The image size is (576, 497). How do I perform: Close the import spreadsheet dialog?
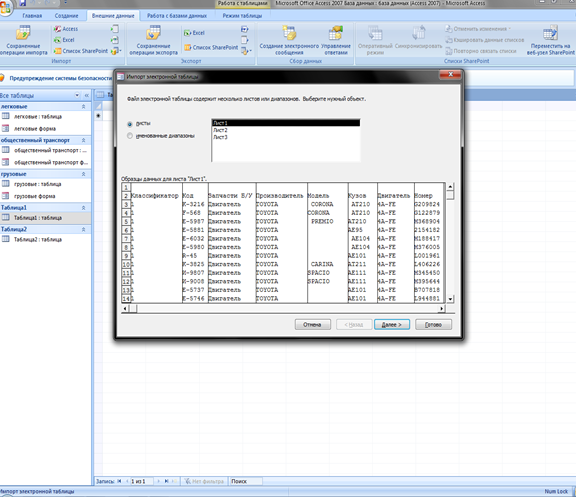pyautogui.click(x=450, y=75)
